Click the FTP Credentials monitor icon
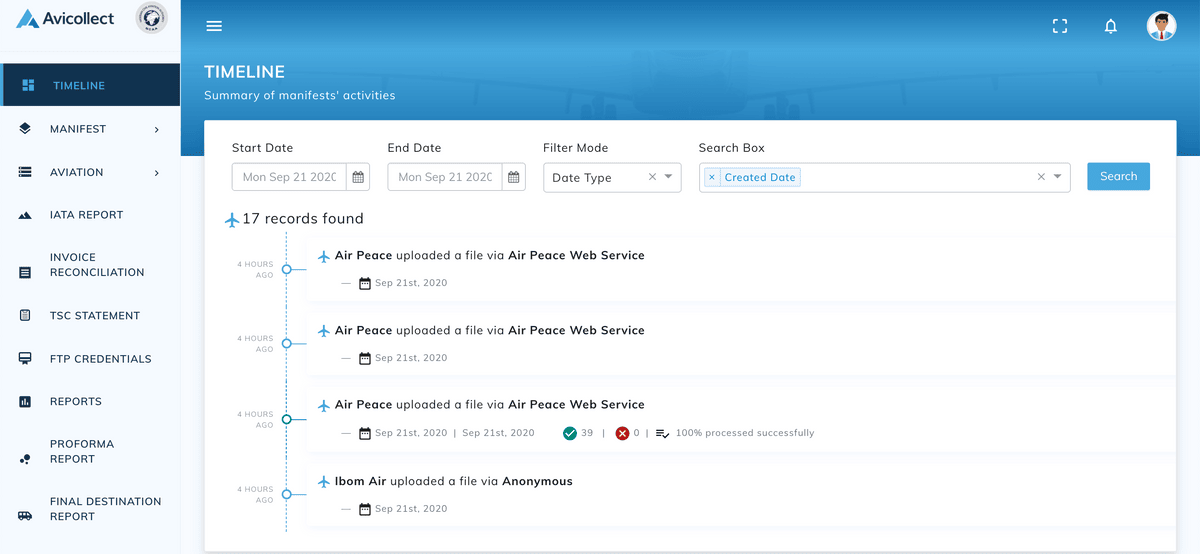This screenshot has height=554, width=1200. 25,358
